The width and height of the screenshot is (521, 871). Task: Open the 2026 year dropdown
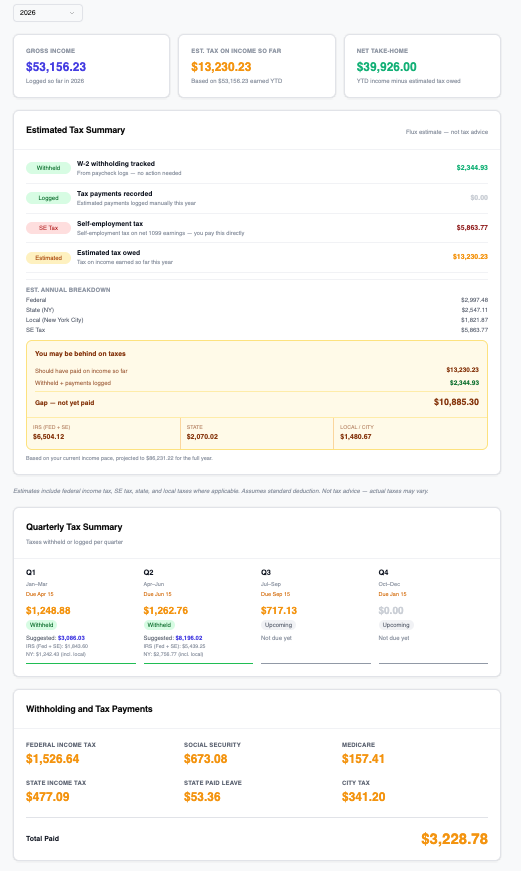pos(48,13)
